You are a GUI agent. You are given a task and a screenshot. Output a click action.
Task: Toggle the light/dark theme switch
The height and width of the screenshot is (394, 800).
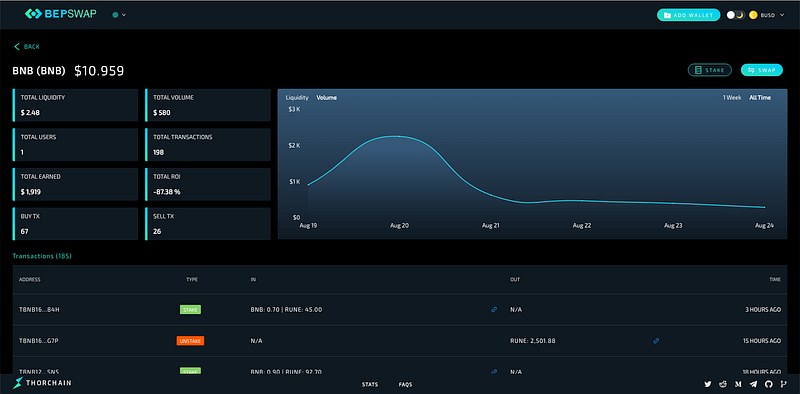pos(735,15)
